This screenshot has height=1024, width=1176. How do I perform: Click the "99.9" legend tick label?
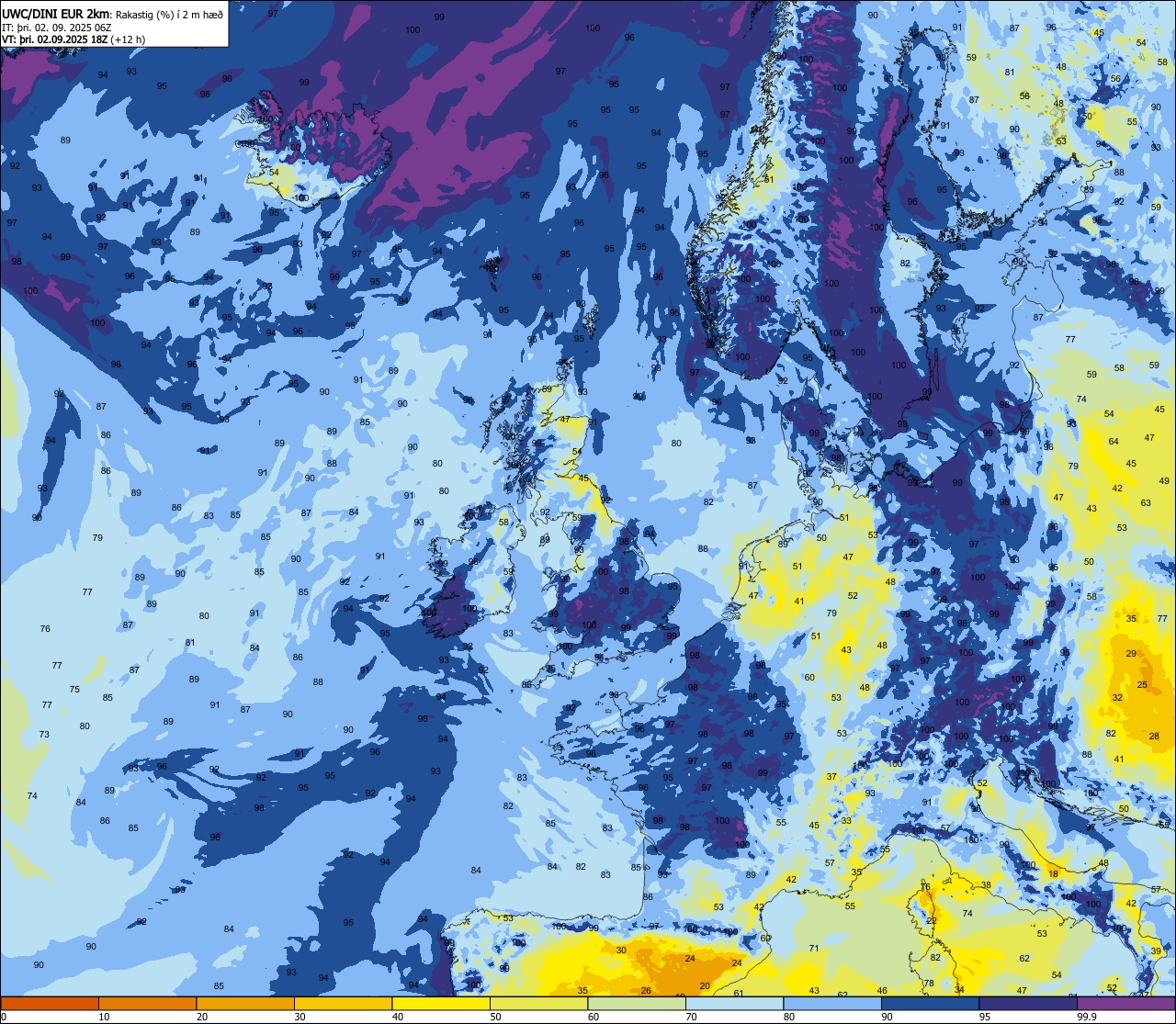1088,1017
